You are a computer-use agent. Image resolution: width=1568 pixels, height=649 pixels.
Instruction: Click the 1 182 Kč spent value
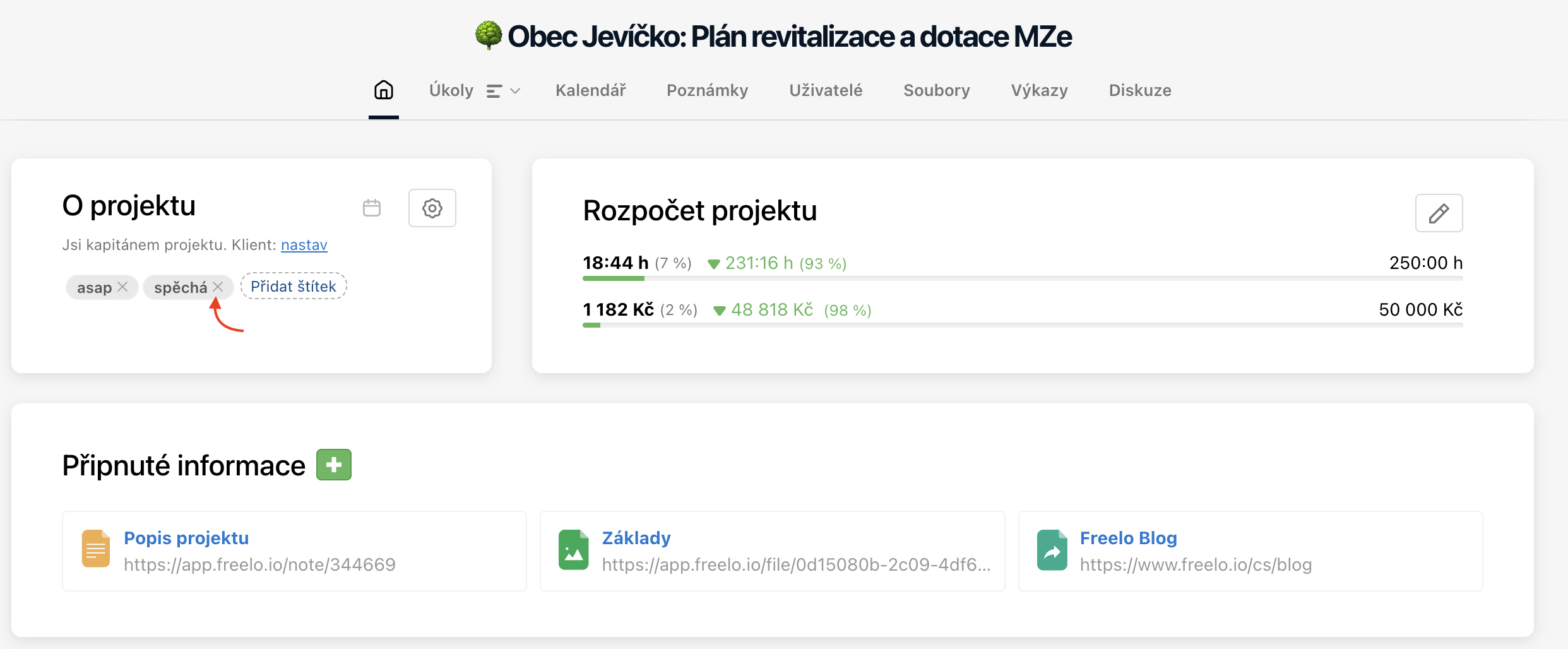[618, 309]
